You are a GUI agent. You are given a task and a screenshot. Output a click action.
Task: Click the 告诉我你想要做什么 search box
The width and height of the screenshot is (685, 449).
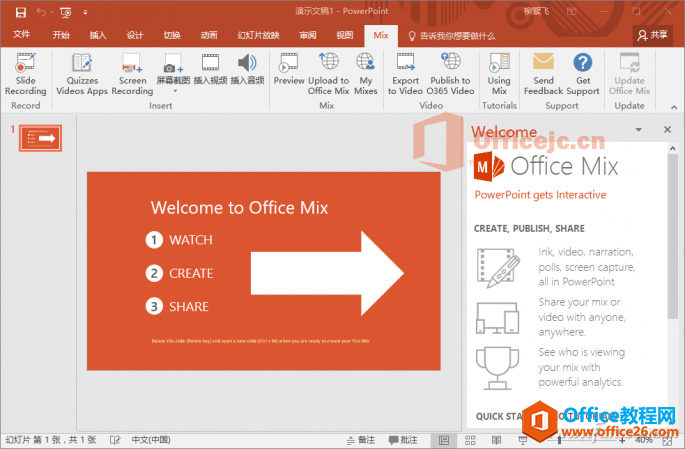pyautogui.click(x=452, y=36)
